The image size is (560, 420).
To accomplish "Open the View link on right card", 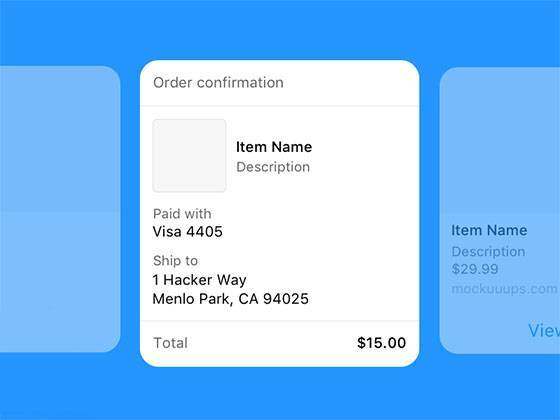I will point(544,330).
